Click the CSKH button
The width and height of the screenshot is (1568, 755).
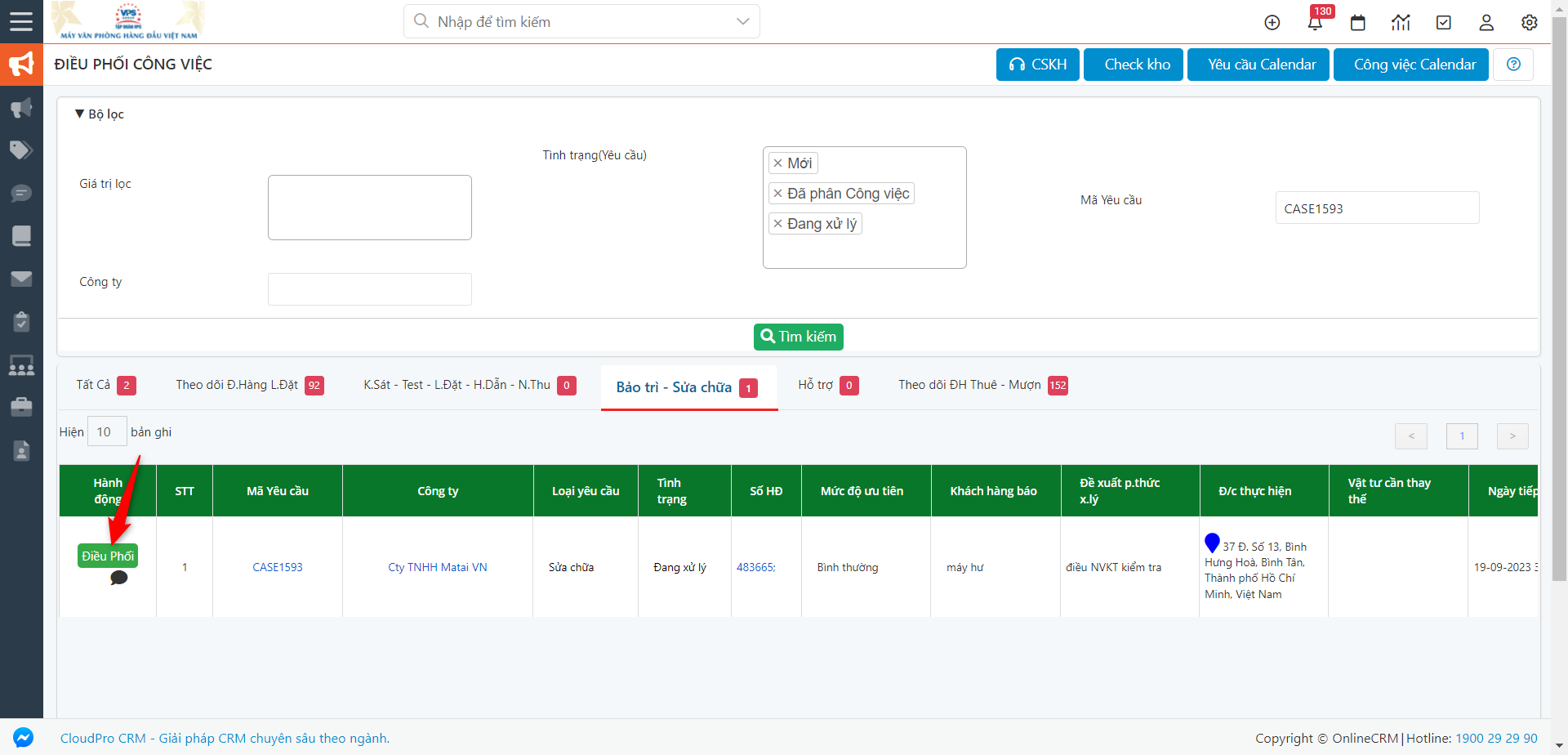1038,65
